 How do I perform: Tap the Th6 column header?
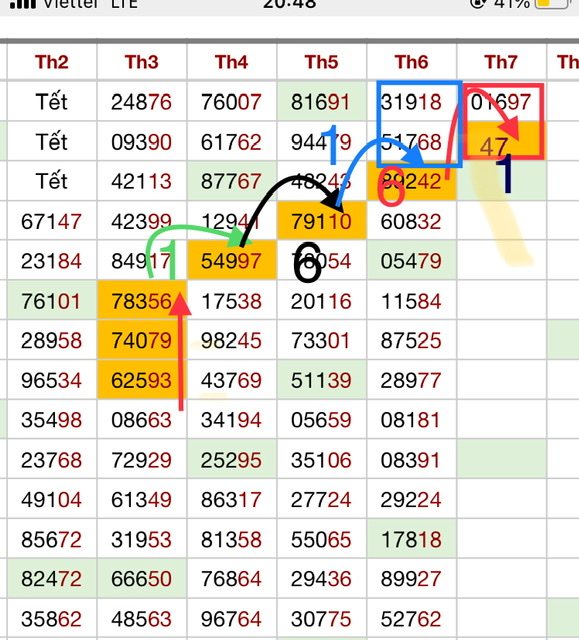(411, 62)
